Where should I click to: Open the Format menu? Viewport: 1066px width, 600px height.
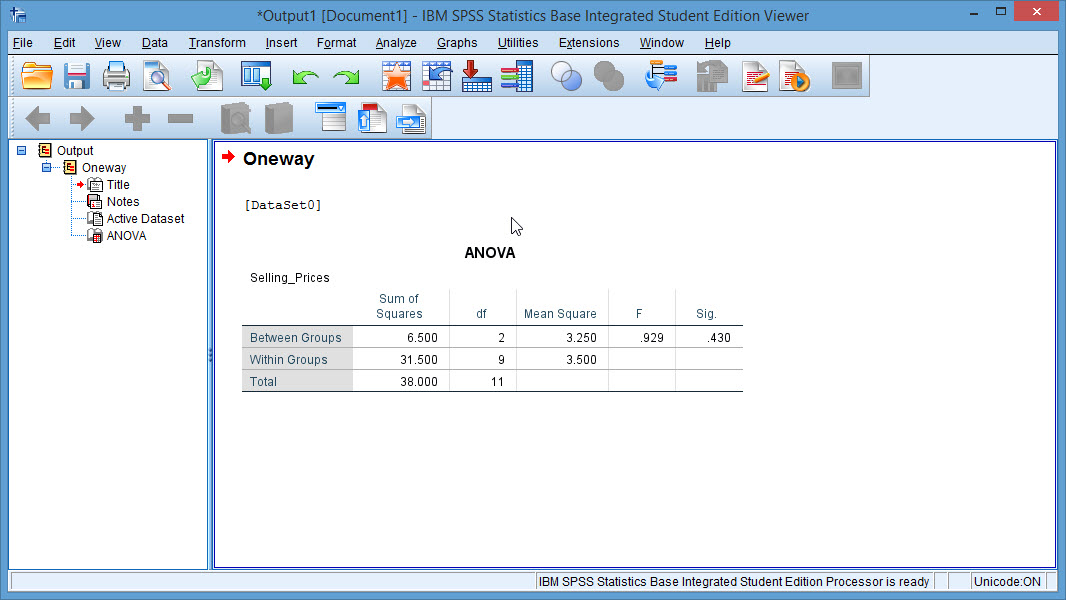(337, 43)
